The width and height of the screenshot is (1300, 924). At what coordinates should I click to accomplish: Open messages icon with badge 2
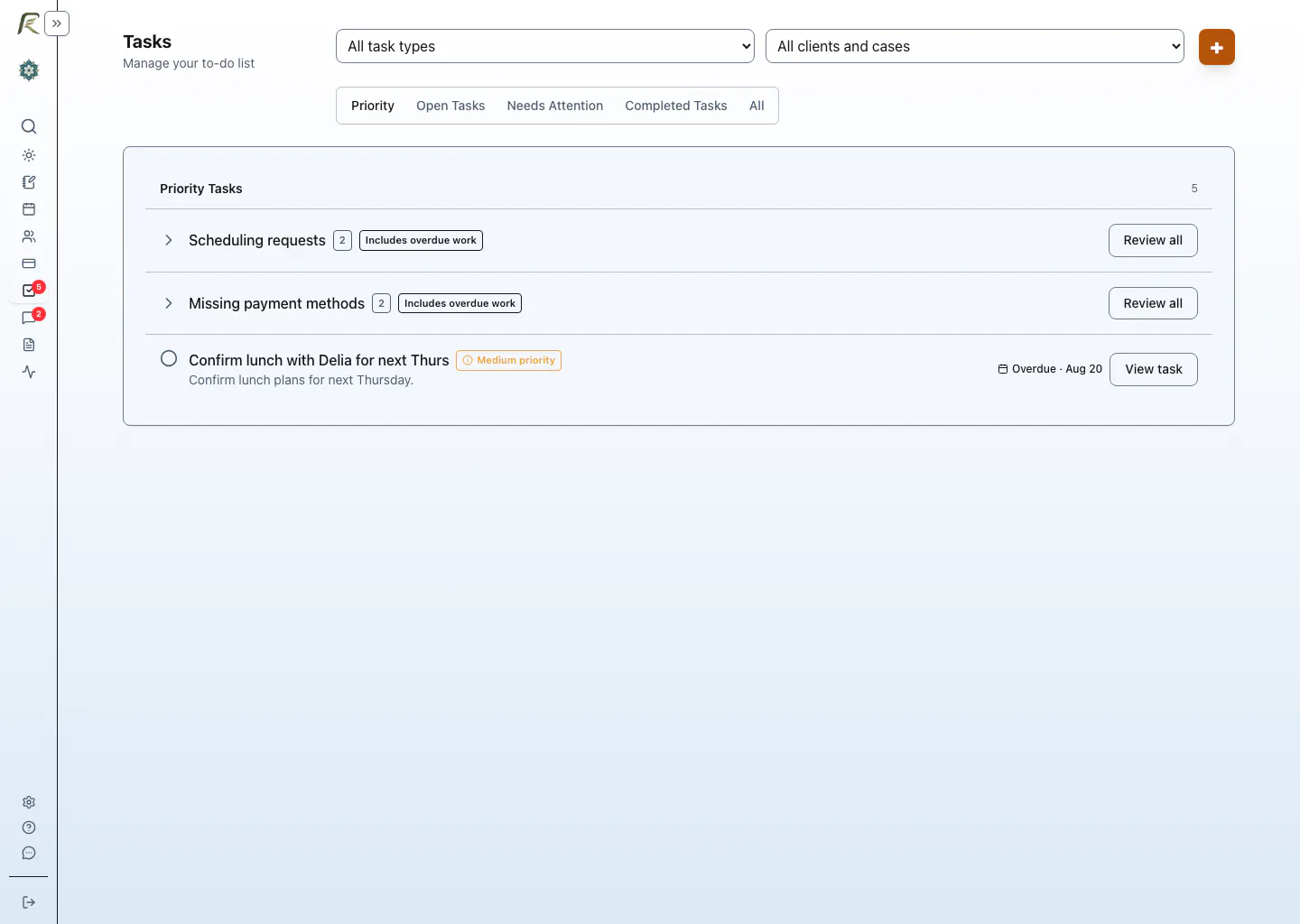point(29,318)
